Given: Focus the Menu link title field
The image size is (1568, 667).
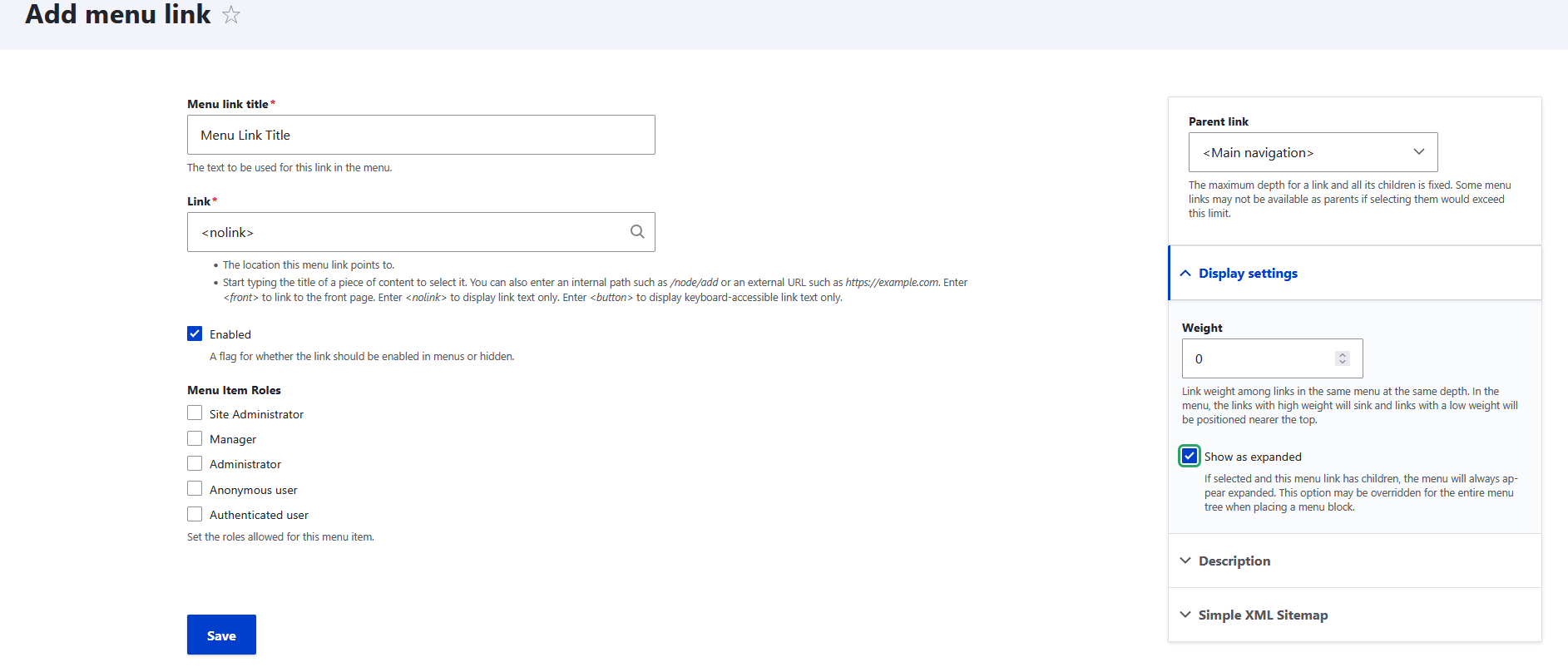Looking at the screenshot, I should coord(421,135).
